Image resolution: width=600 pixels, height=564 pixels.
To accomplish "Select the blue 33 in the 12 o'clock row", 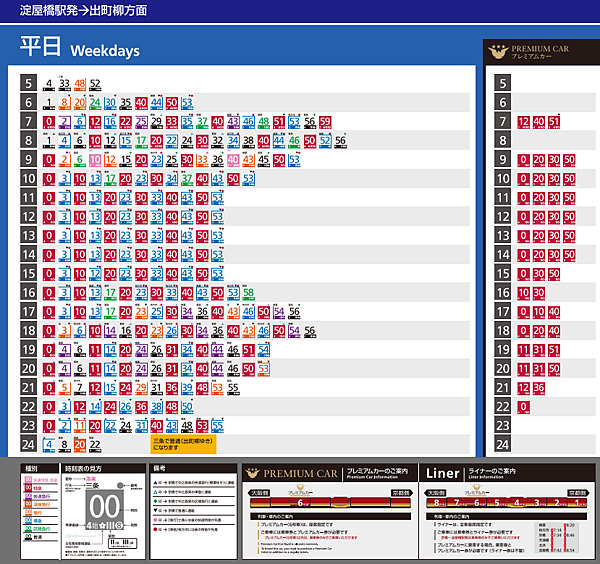I will click(x=156, y=217).
